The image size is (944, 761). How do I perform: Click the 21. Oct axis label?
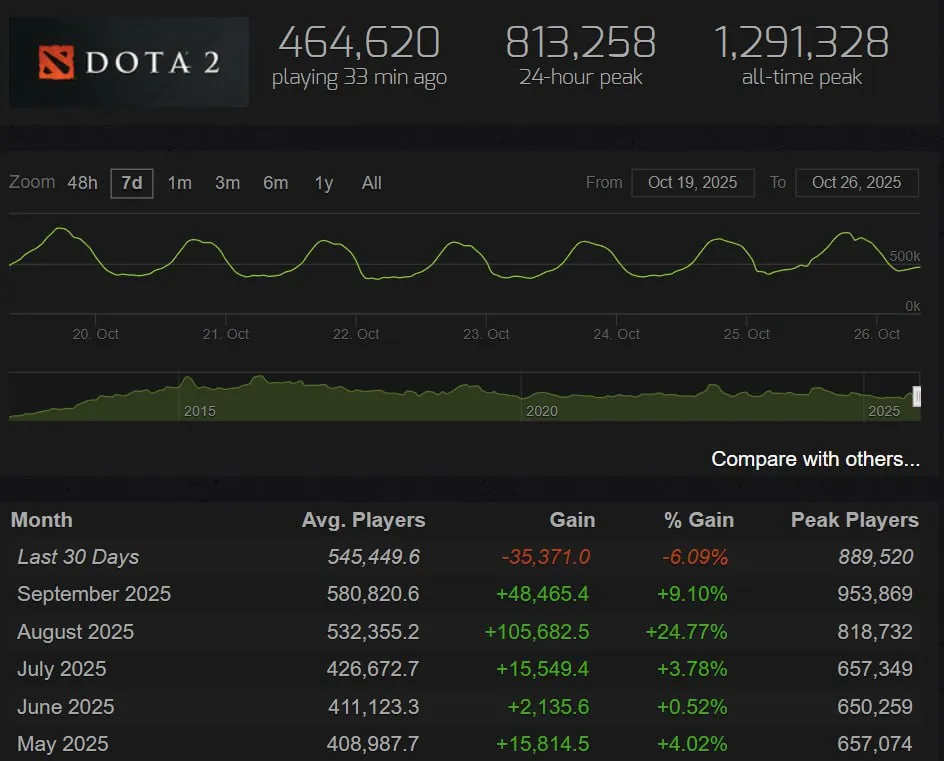226,334
